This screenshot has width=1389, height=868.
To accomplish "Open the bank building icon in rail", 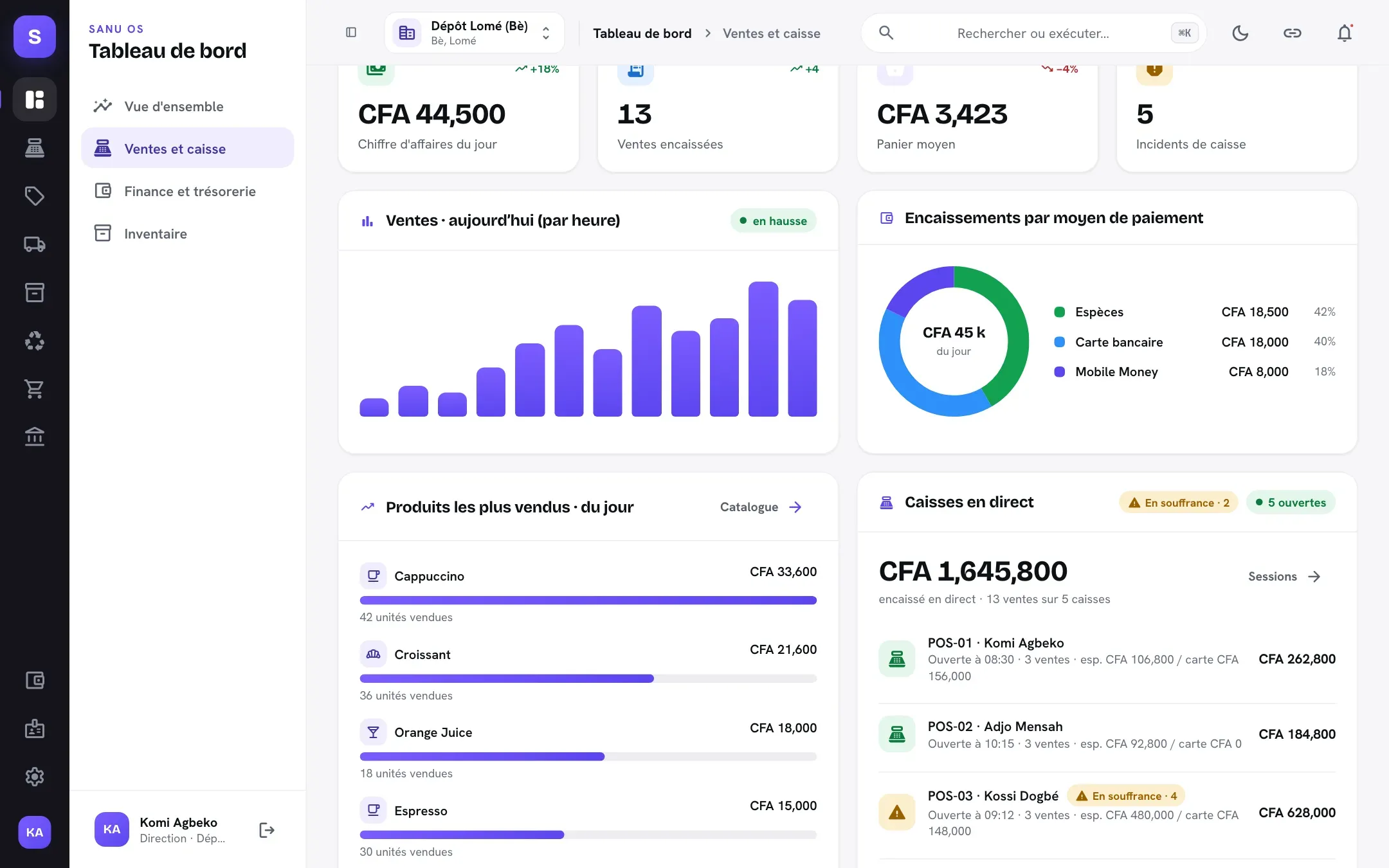I will pyautogui.click(x=35, y=437).
